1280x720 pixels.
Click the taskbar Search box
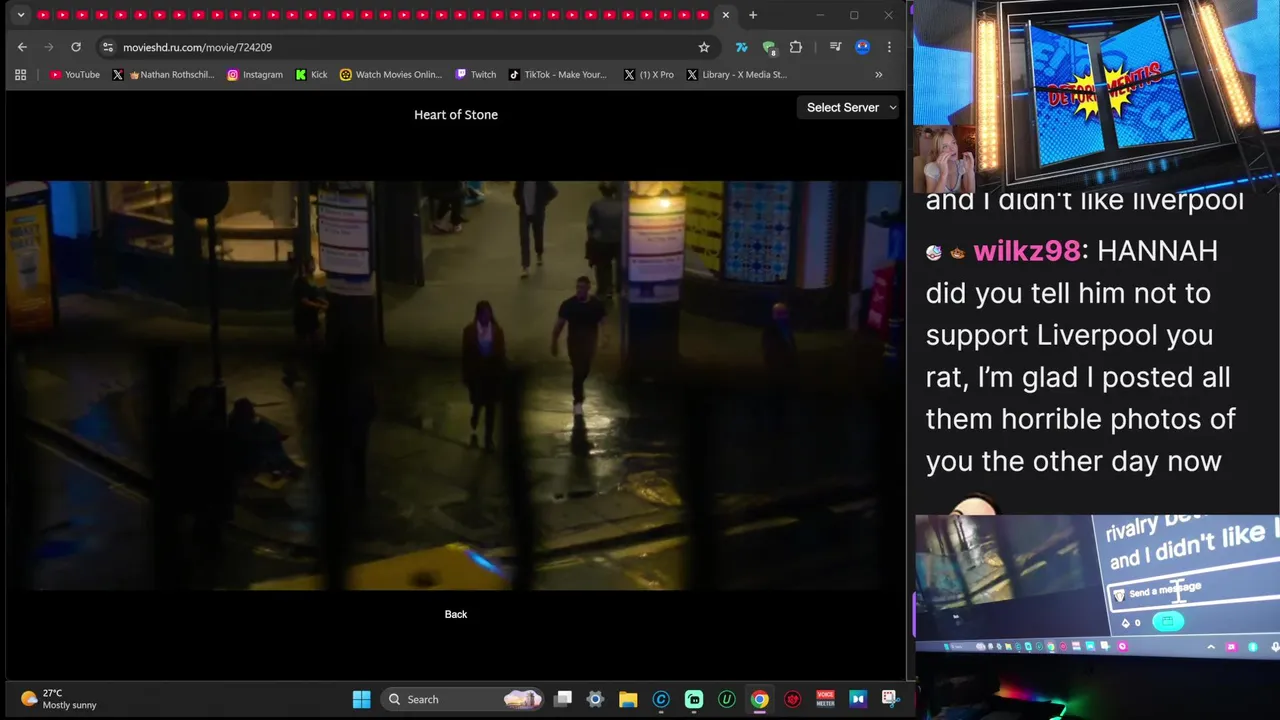coord(462,699)
